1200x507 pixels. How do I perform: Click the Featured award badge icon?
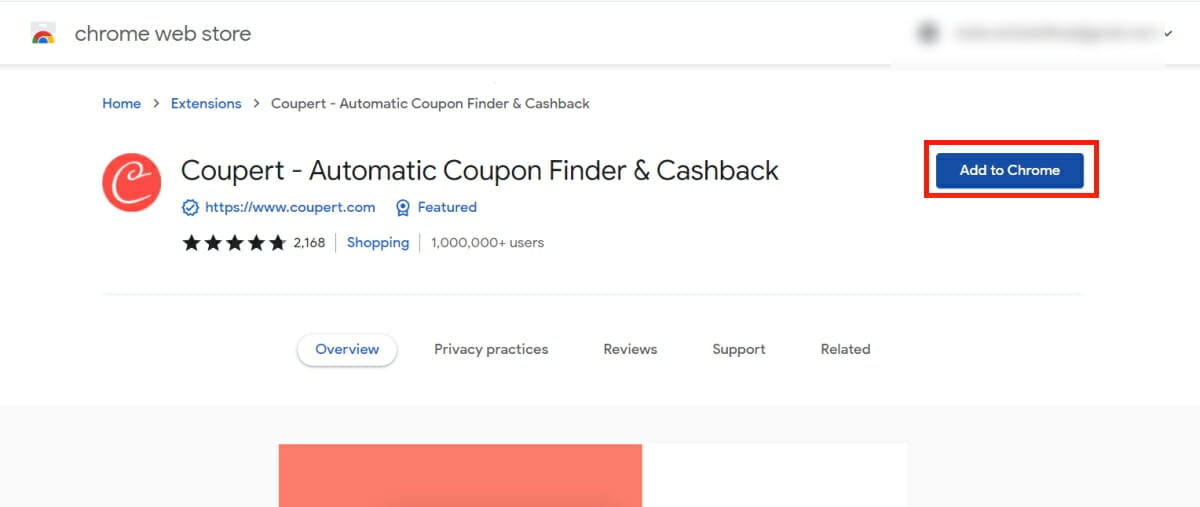pos(403,208)
